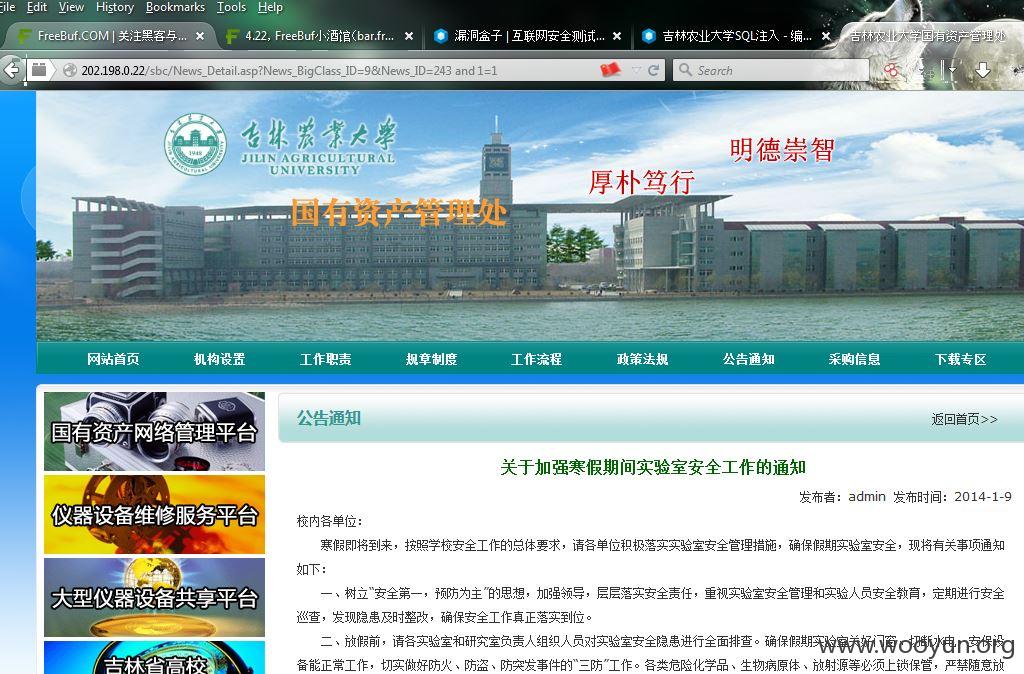This screenshot has width=1024, height=674.
Task: Open 政策法规 in the navigation bar
Action: 643,359
